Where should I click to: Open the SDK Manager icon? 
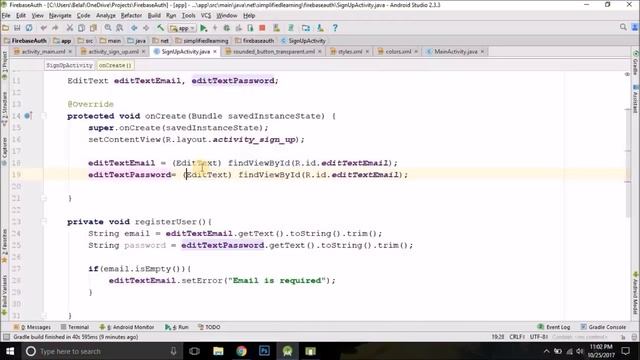320,28
